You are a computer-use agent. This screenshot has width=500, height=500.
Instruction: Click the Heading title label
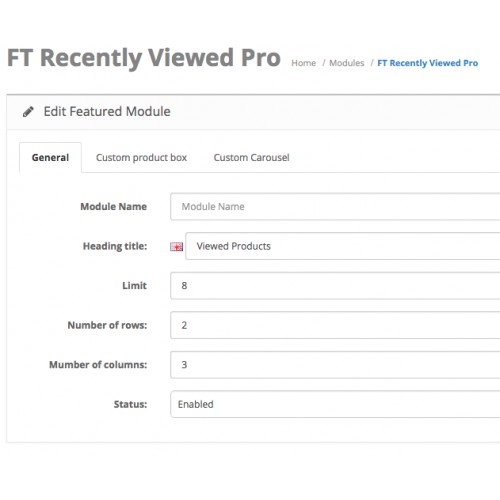(115, 246)
